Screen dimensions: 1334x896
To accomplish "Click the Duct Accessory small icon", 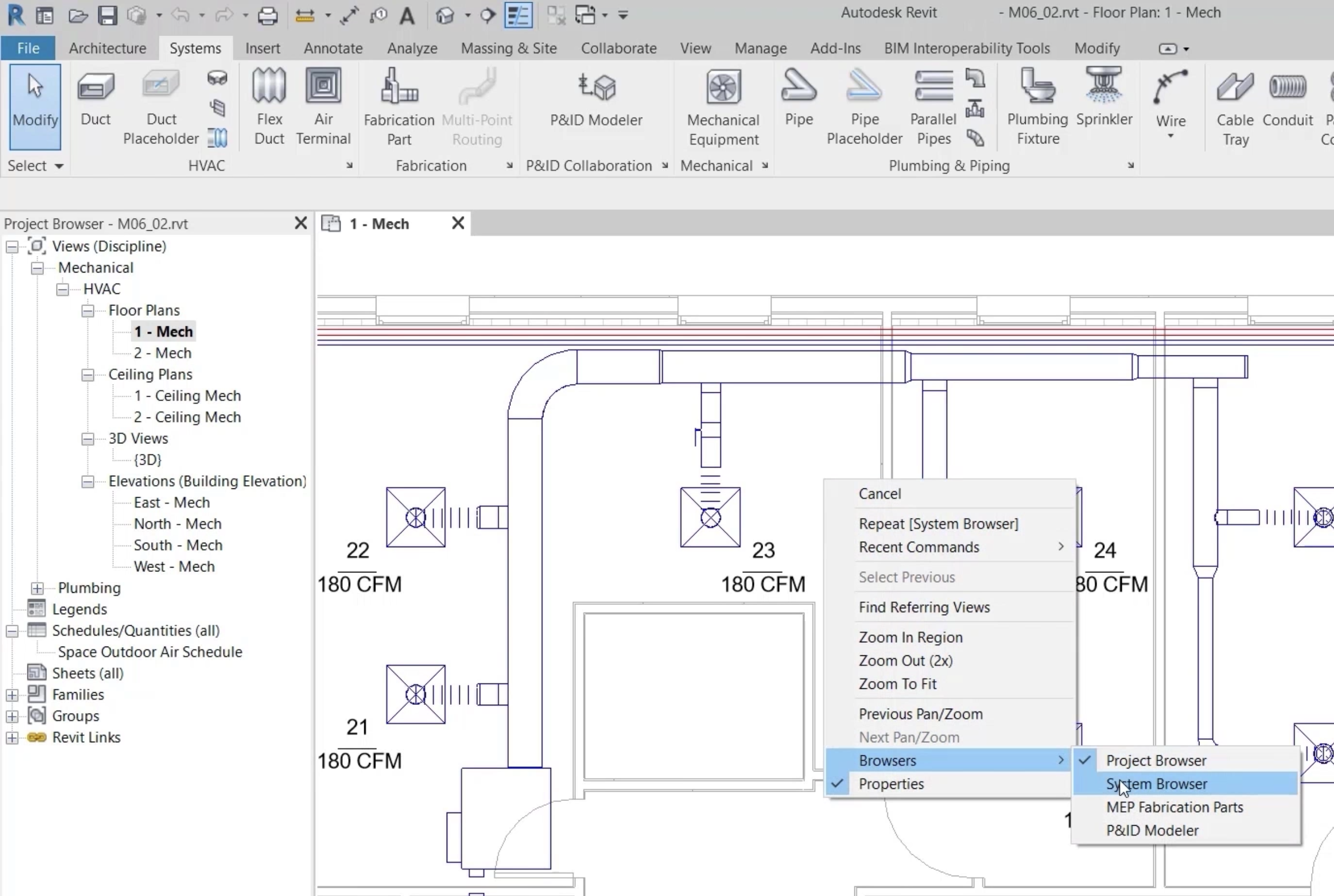I will [x=217, y=107].
